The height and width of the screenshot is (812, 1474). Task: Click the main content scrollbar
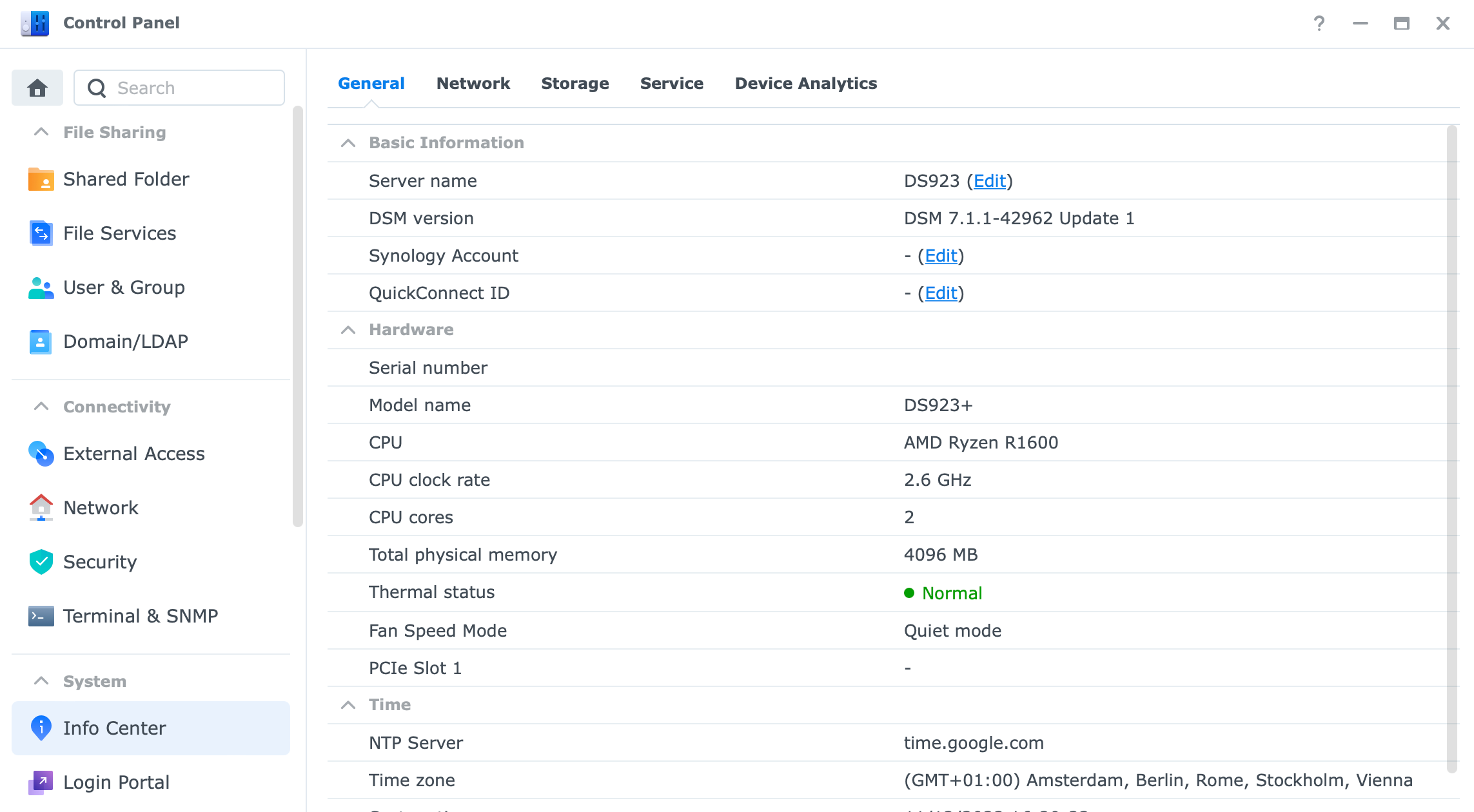pyautogui.click(x=1452, y=449)
